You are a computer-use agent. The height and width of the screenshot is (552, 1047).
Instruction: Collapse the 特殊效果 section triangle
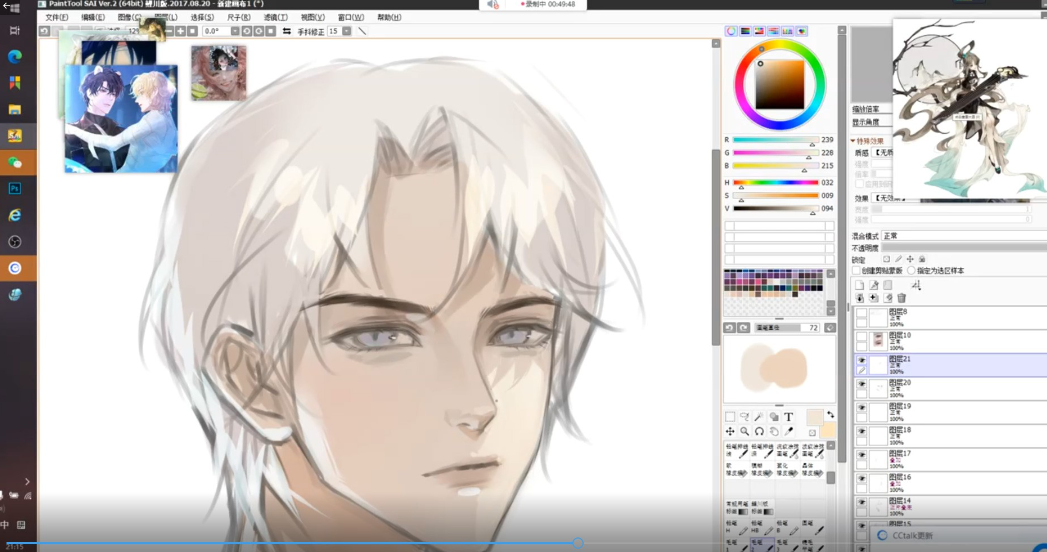(853, 141)
